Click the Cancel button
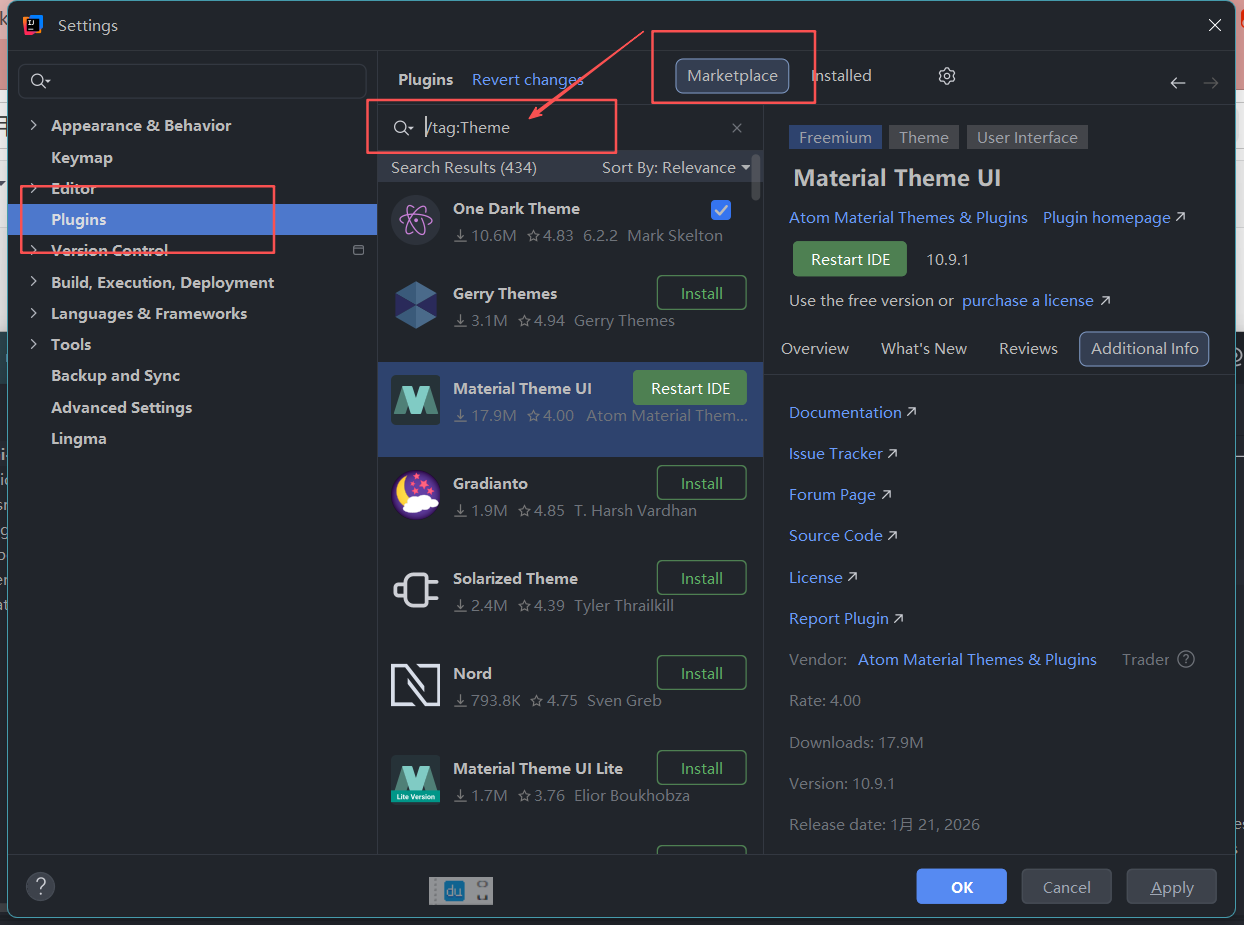 coord(1067,887)
